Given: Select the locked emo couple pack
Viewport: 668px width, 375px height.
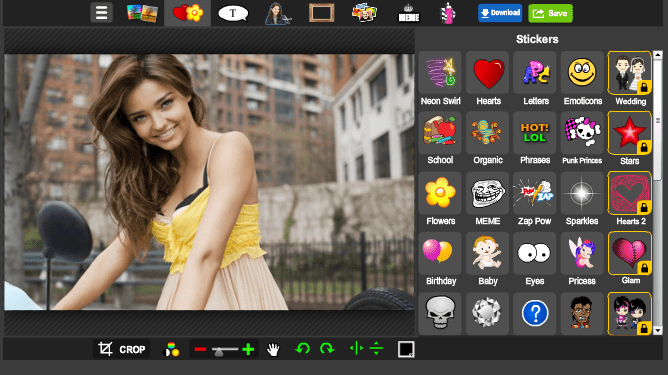Looking at the screenshot, I should point(630,314).
